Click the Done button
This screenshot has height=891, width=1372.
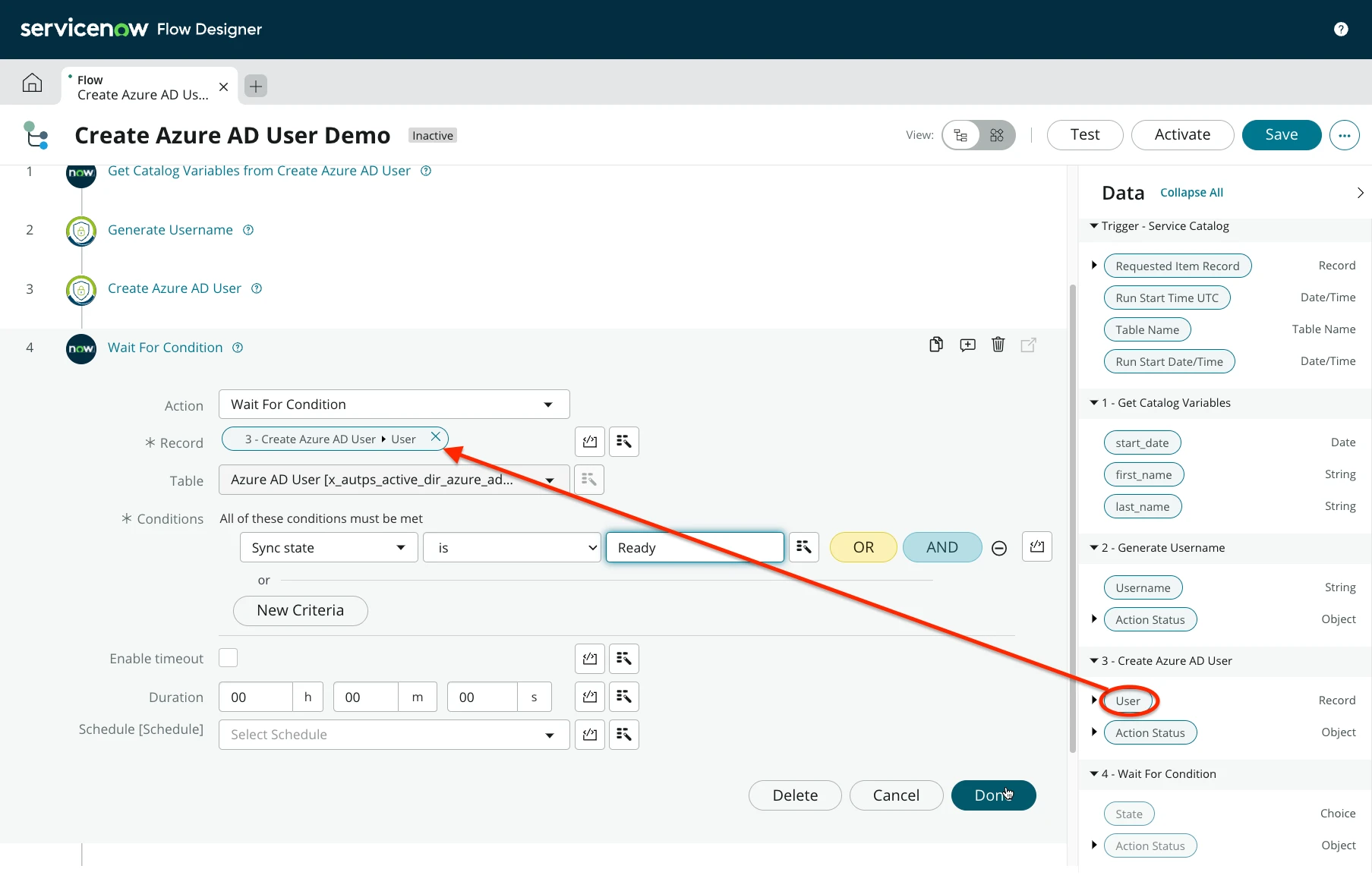993,795
